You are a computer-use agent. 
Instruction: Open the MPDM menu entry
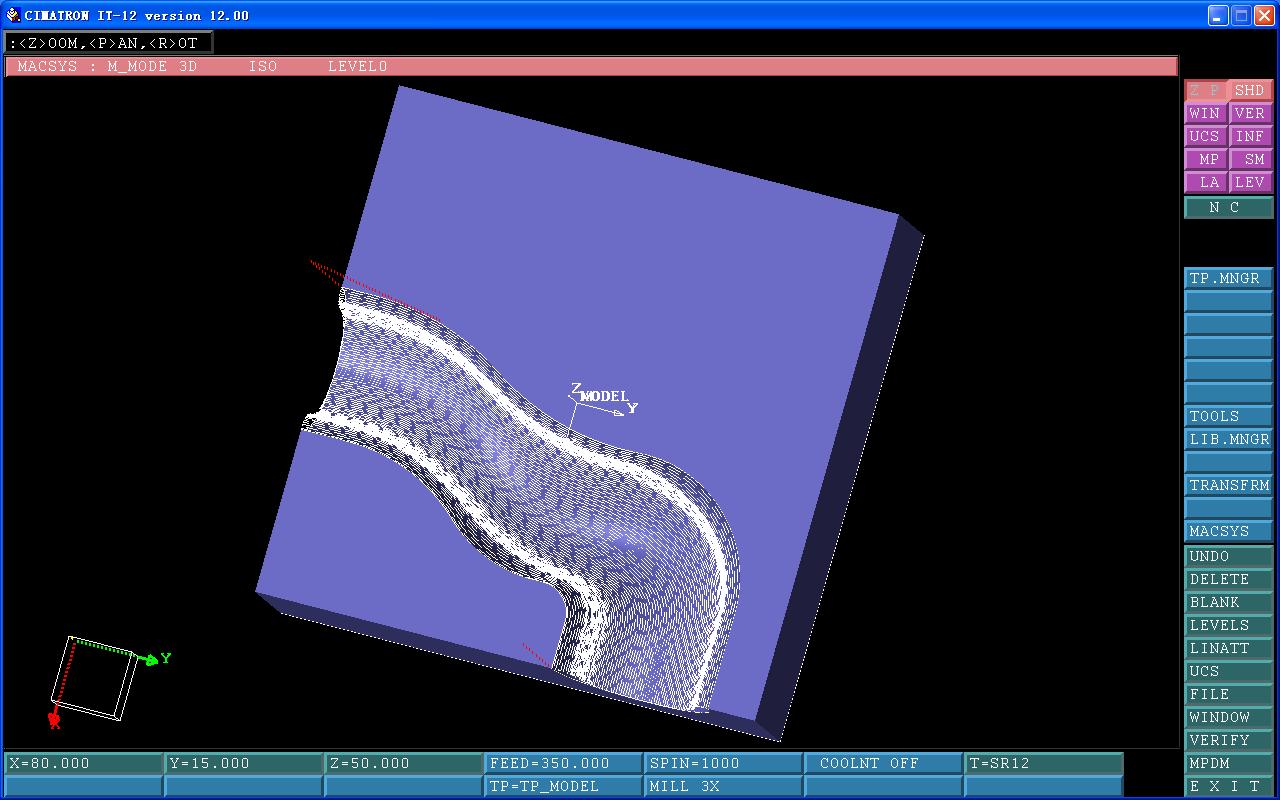[x=1228, y=763]
